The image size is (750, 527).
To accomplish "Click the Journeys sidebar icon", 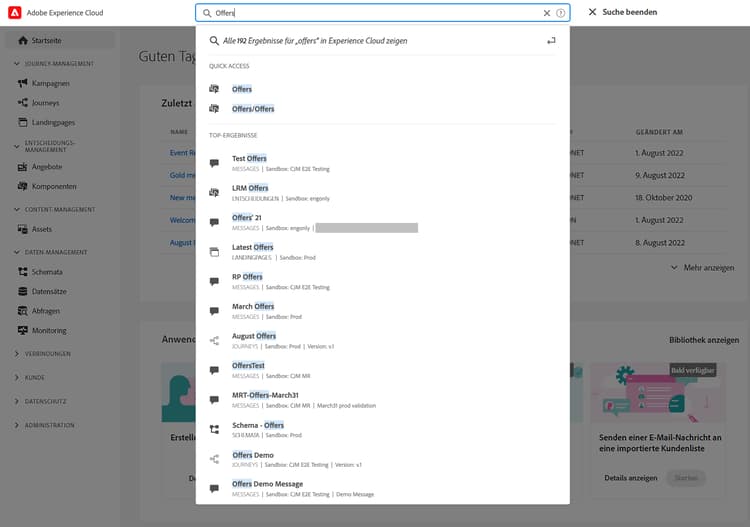I will [x=22, y=102].
